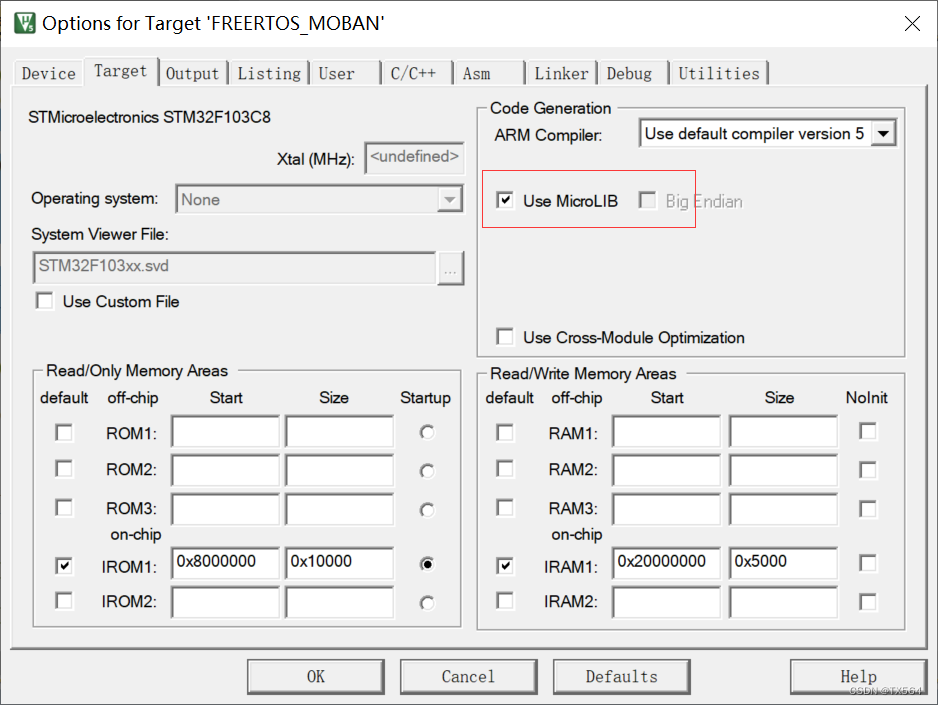Enable the RAM1 NoInit checkbox
This screenshot has height=705, width=938.
867,431
